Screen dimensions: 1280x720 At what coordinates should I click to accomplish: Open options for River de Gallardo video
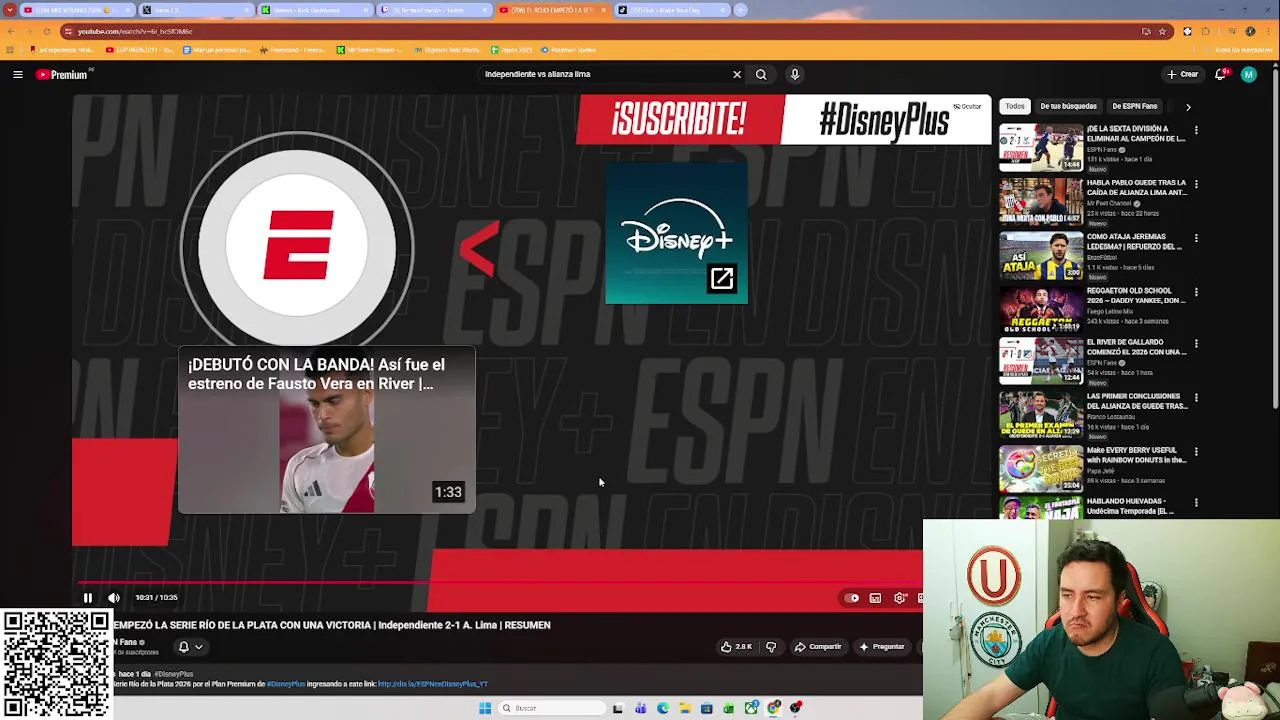[1196, 343]
